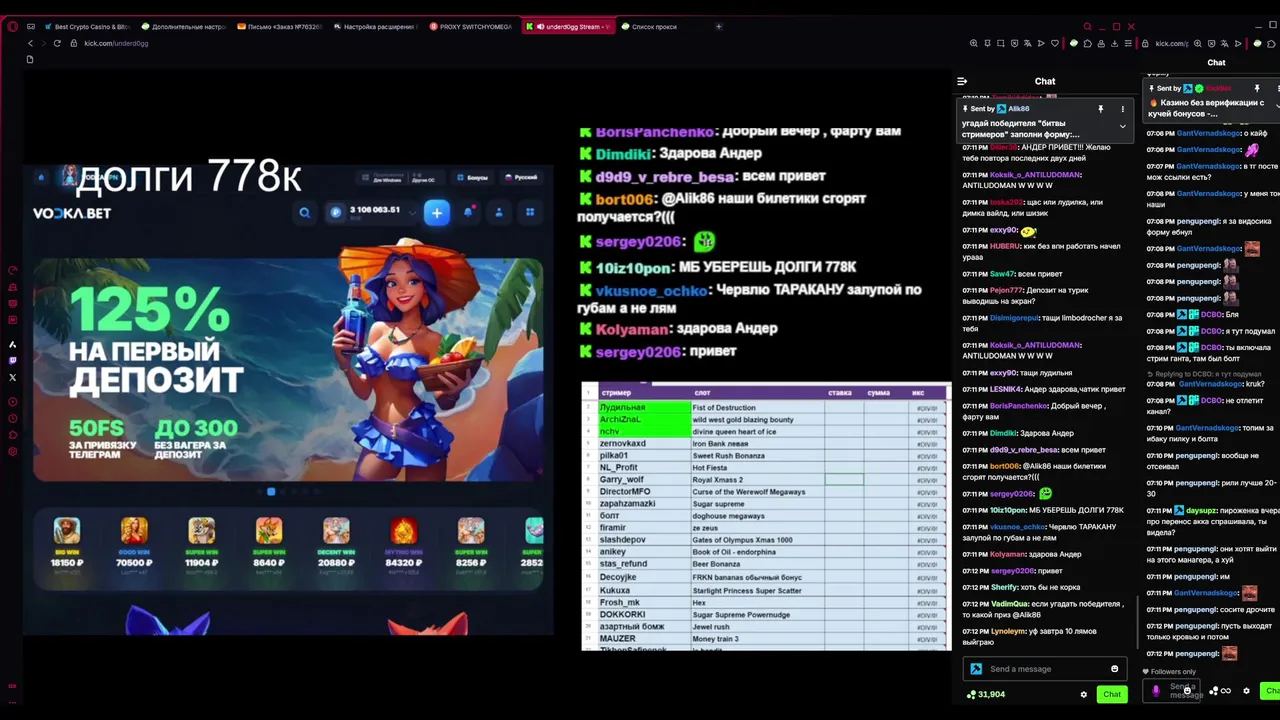Image resolution: width=1280 pixels, height=720 pixels.
Task: Open downloads icon in browser toolbar
Action: click(x=1114, y=43)
